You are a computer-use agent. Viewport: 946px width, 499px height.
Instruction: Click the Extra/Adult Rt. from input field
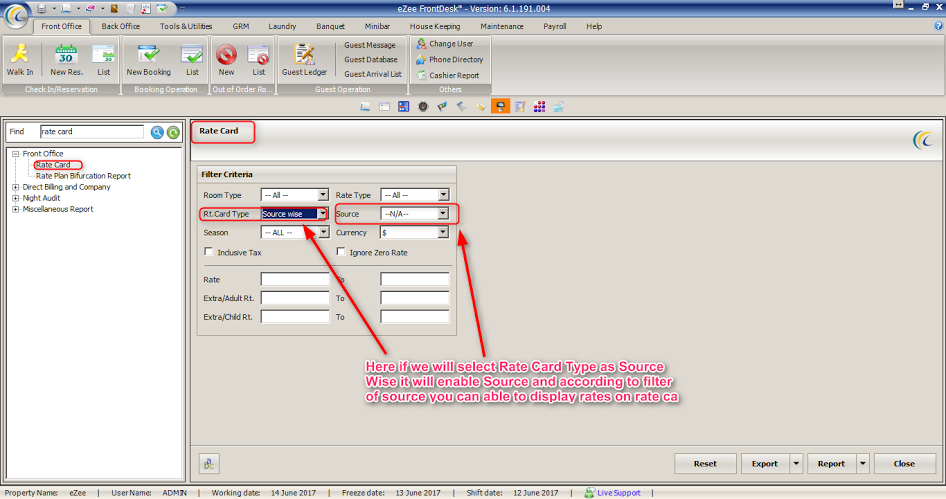(x=295, y=297)
